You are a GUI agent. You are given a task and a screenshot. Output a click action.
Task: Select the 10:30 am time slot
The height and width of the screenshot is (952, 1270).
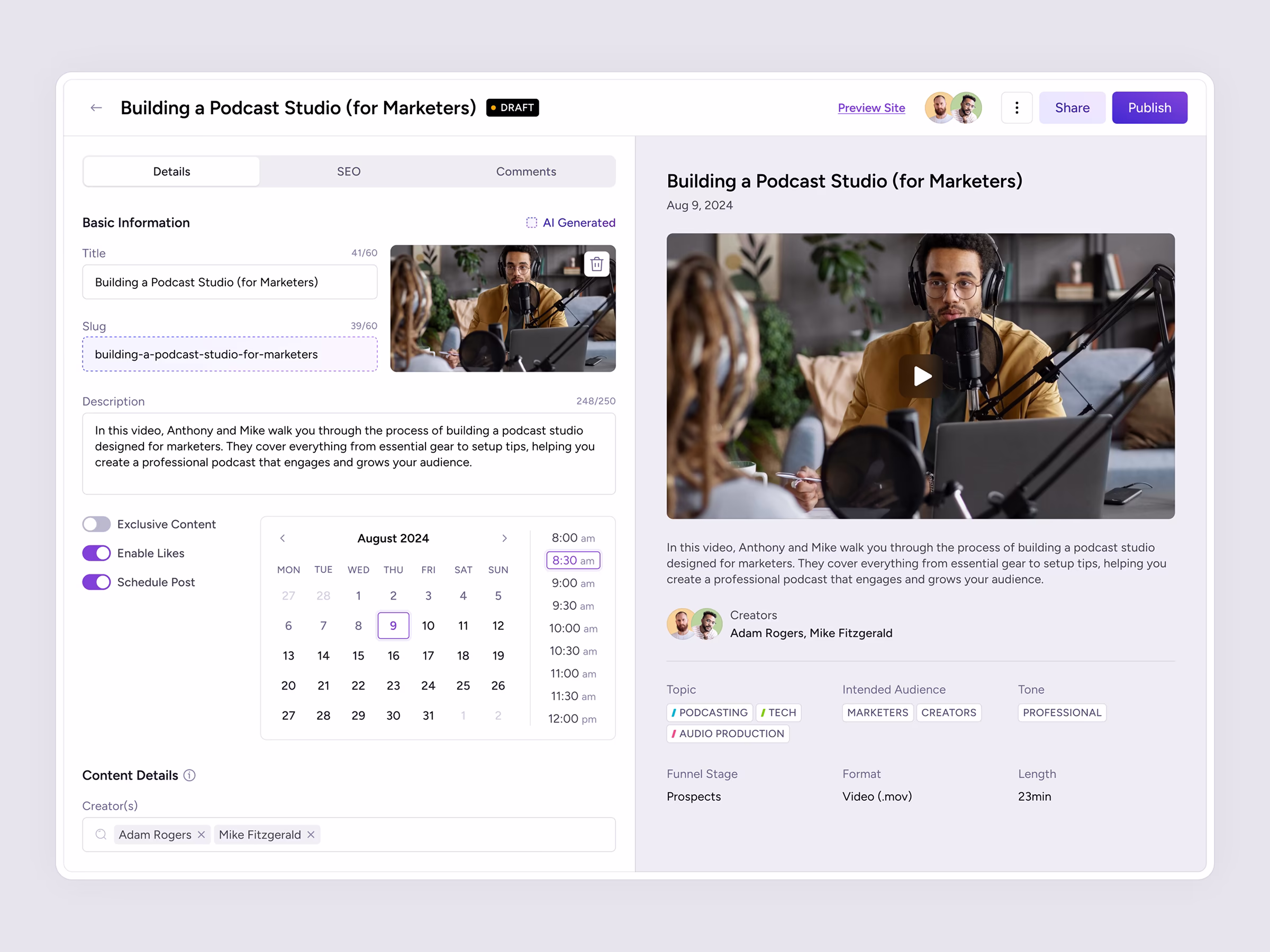[x=573, y=651]
